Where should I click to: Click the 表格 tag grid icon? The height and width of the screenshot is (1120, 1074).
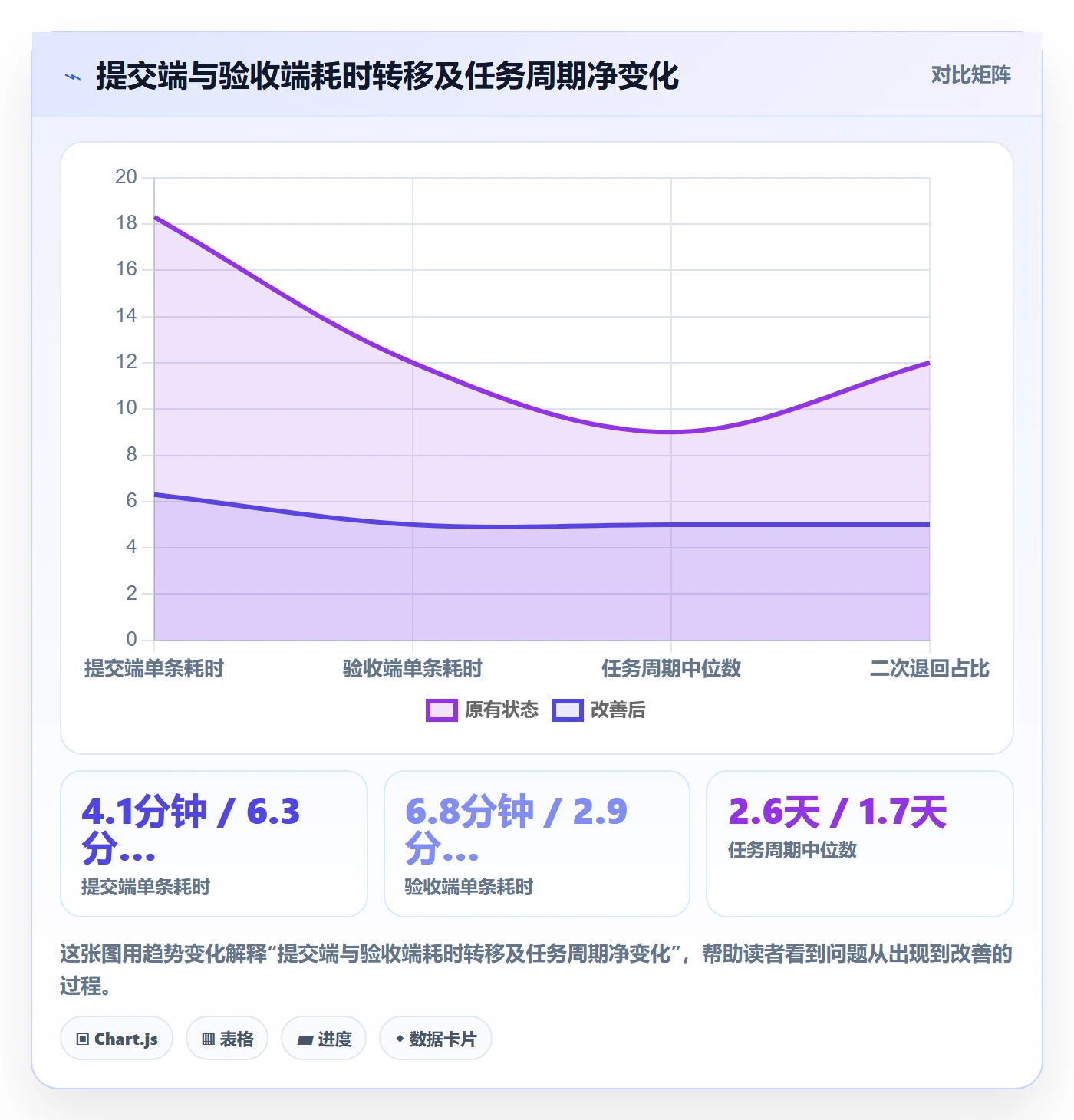[208, 1039]
